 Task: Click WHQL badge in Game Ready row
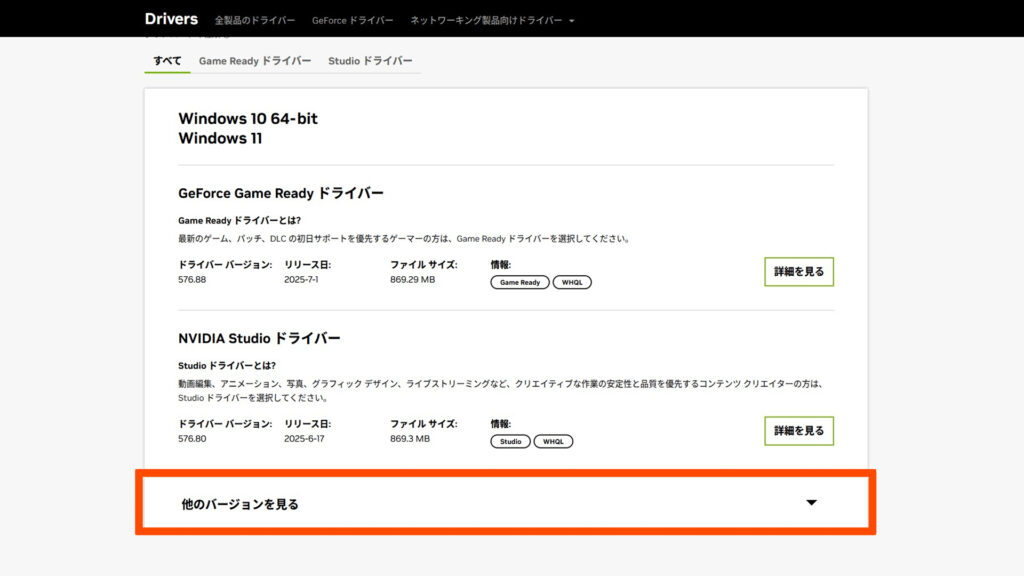[572, 282]
